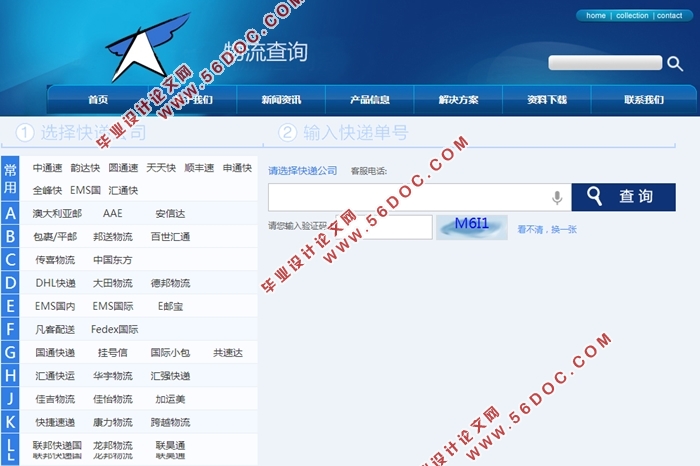Viewport: 700px width, 466px height.
Task: Go to 产品信息 product info page
Action: click(370, 100)
